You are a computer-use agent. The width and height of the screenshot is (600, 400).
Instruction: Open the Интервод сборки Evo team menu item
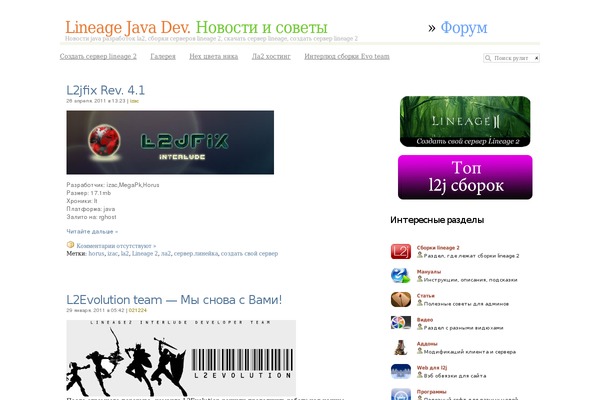coord(347,56)
